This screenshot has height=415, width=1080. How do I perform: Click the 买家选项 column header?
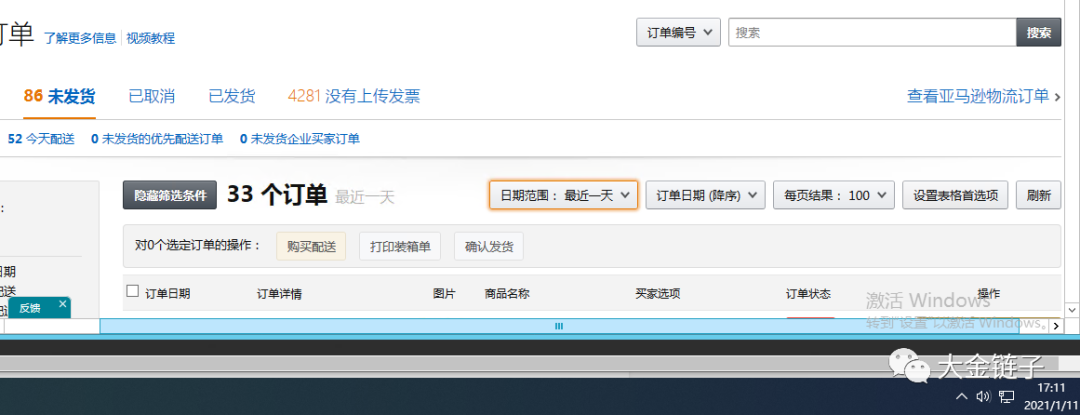(x=658, y=294)
